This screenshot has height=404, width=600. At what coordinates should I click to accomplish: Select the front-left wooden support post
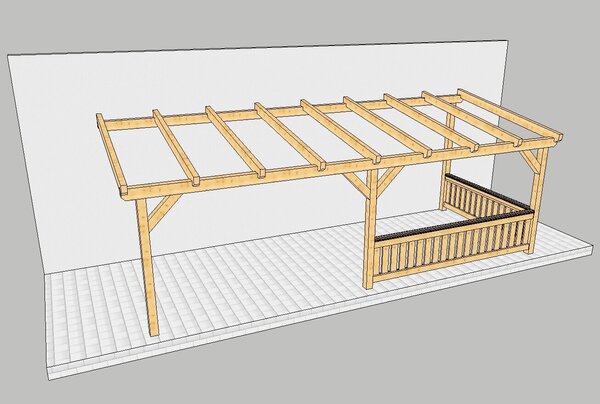click(148, 268)
